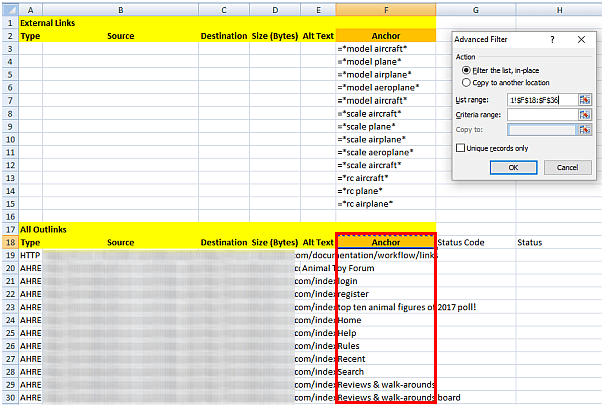Click the 'Size (Bytes)' header in row 18
The width and height of the screenshot is (604, 407).
pyautogui.click(x=275, y=242)
